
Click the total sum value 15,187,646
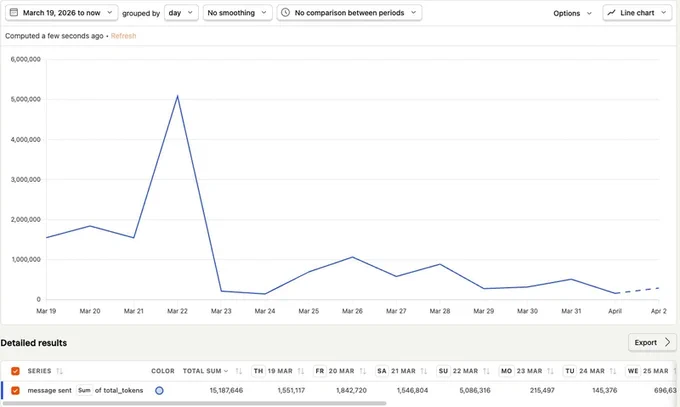coord(226,391)
